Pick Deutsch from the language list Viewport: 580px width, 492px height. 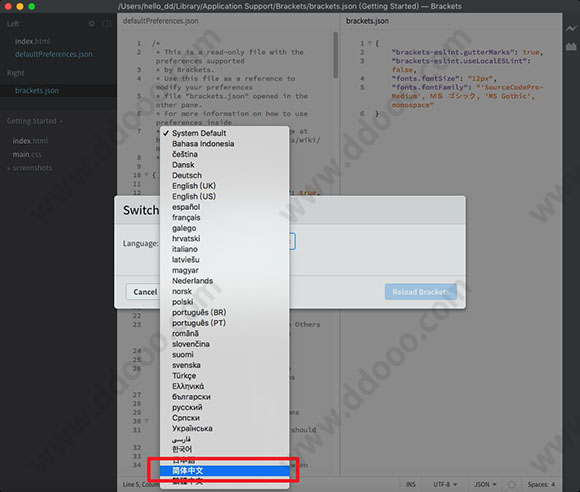225,175
